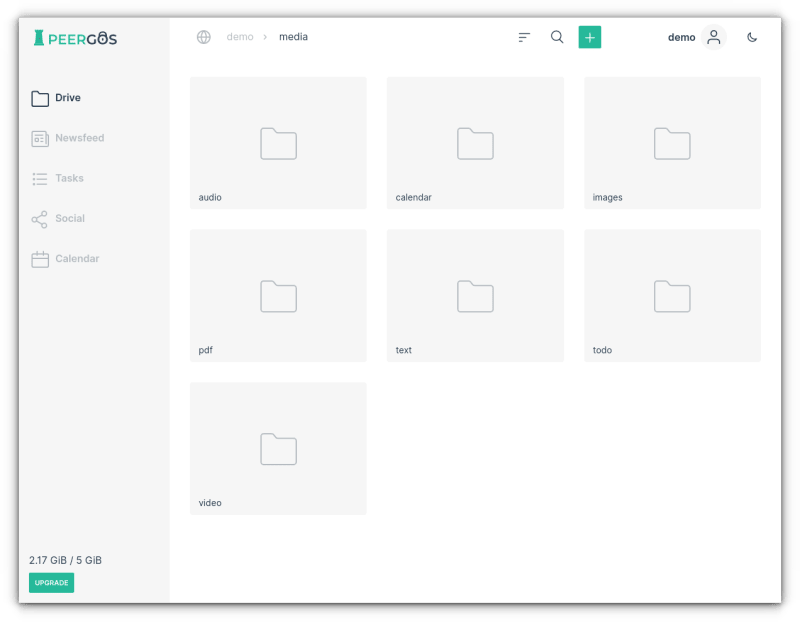Open the sort options icon
Image resolution: width=800 pixels, height=623 pixels.
coord(524,37)
